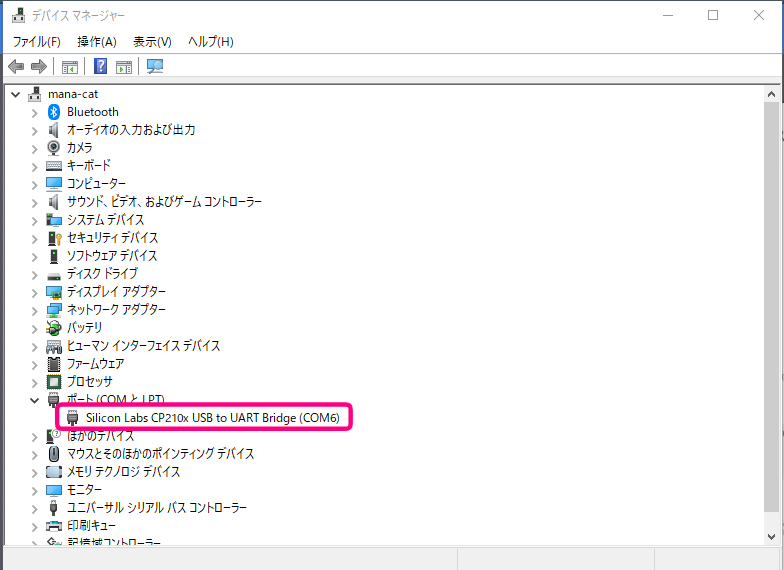This screenshot has height=570, width=784.
Task: Click the webcam icon beside カメラ
Action: click(x=54, y=148)
